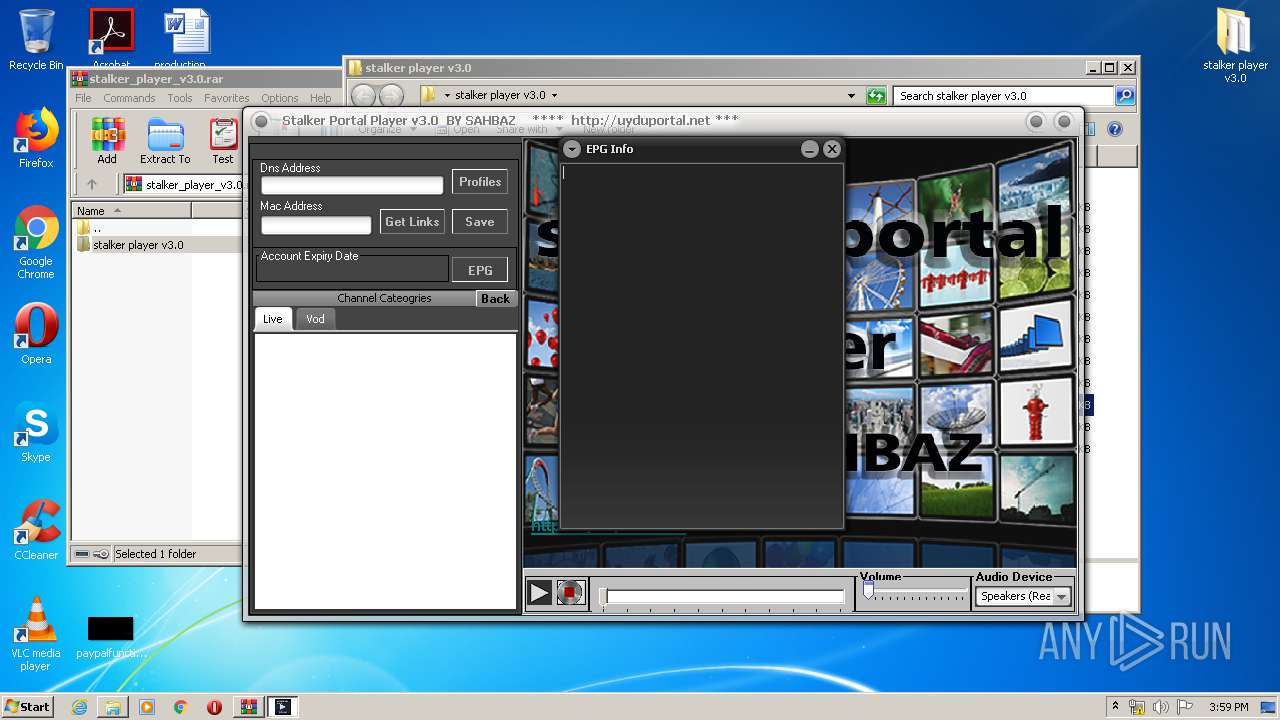Click the Profiles button
This screenshot has width=1280, height=720.
480,182
